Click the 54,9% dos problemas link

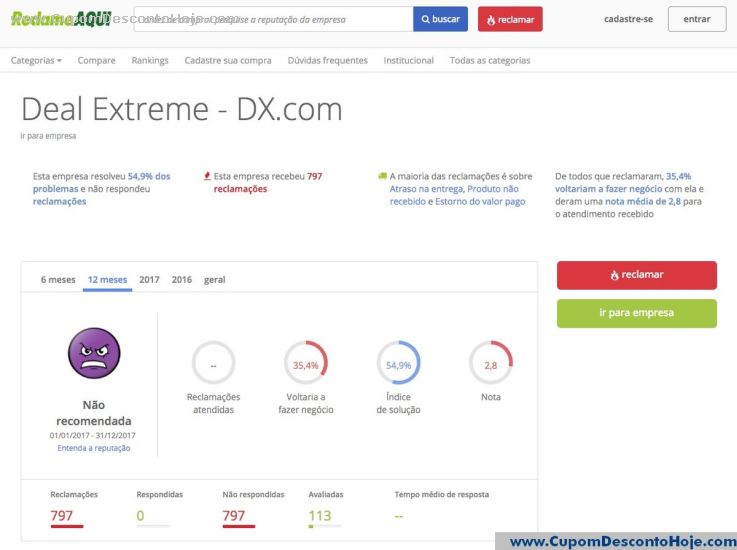102,182
